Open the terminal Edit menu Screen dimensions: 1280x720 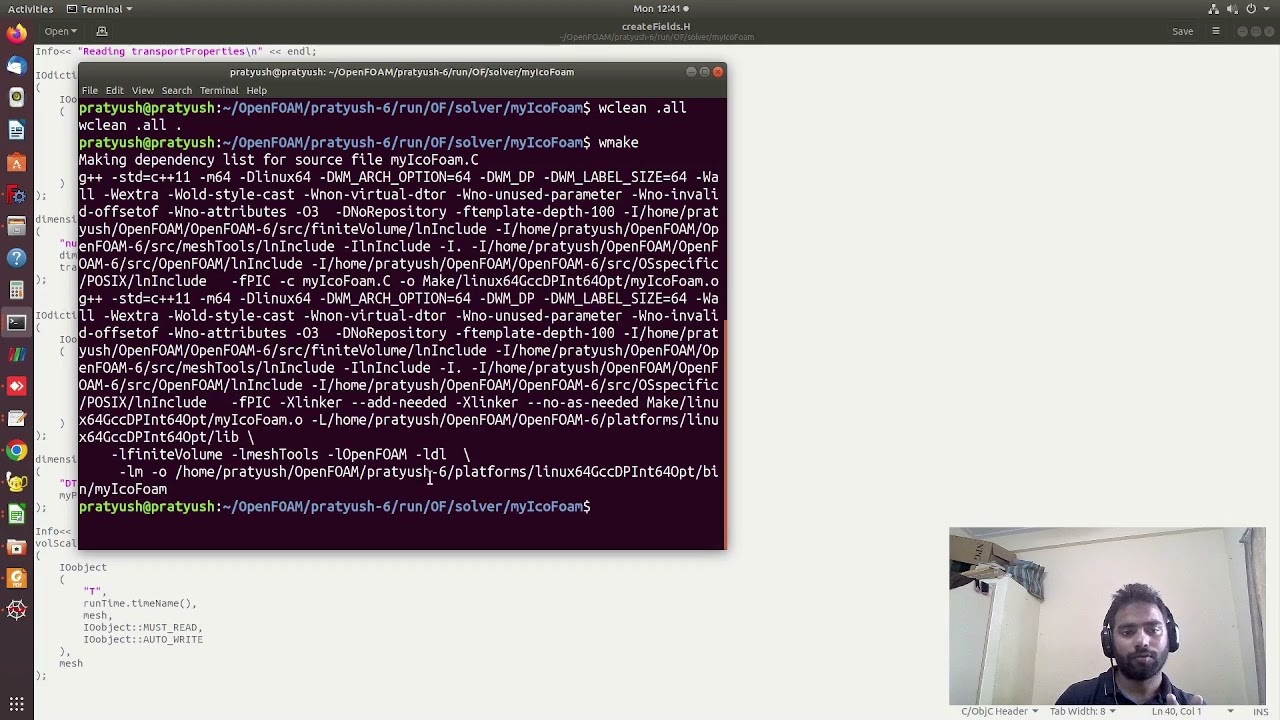click(x=115, y=90)
